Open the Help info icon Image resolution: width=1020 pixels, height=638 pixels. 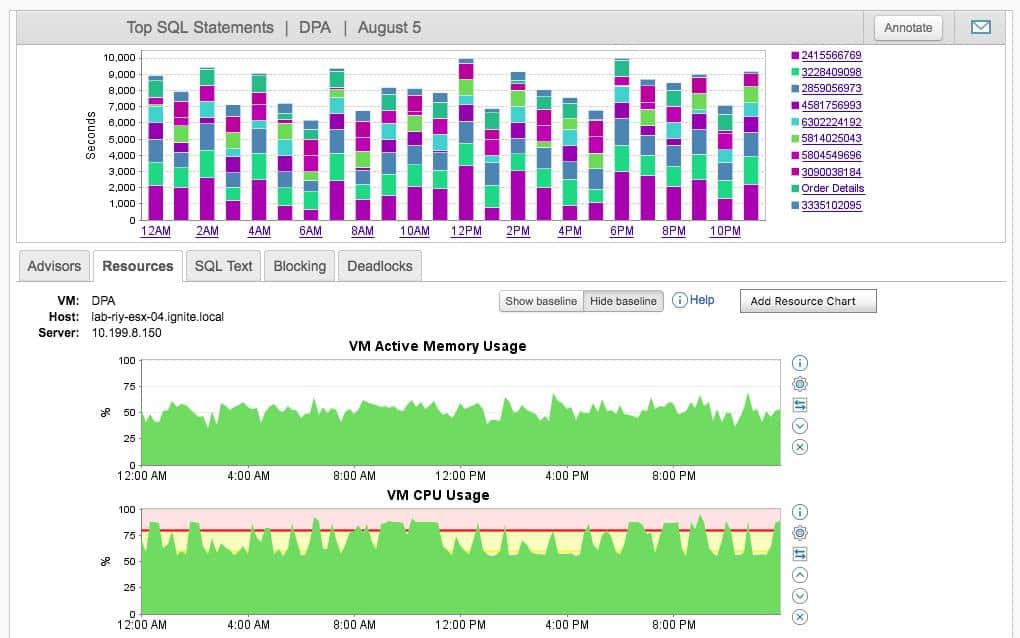click(x=679, y=300)
